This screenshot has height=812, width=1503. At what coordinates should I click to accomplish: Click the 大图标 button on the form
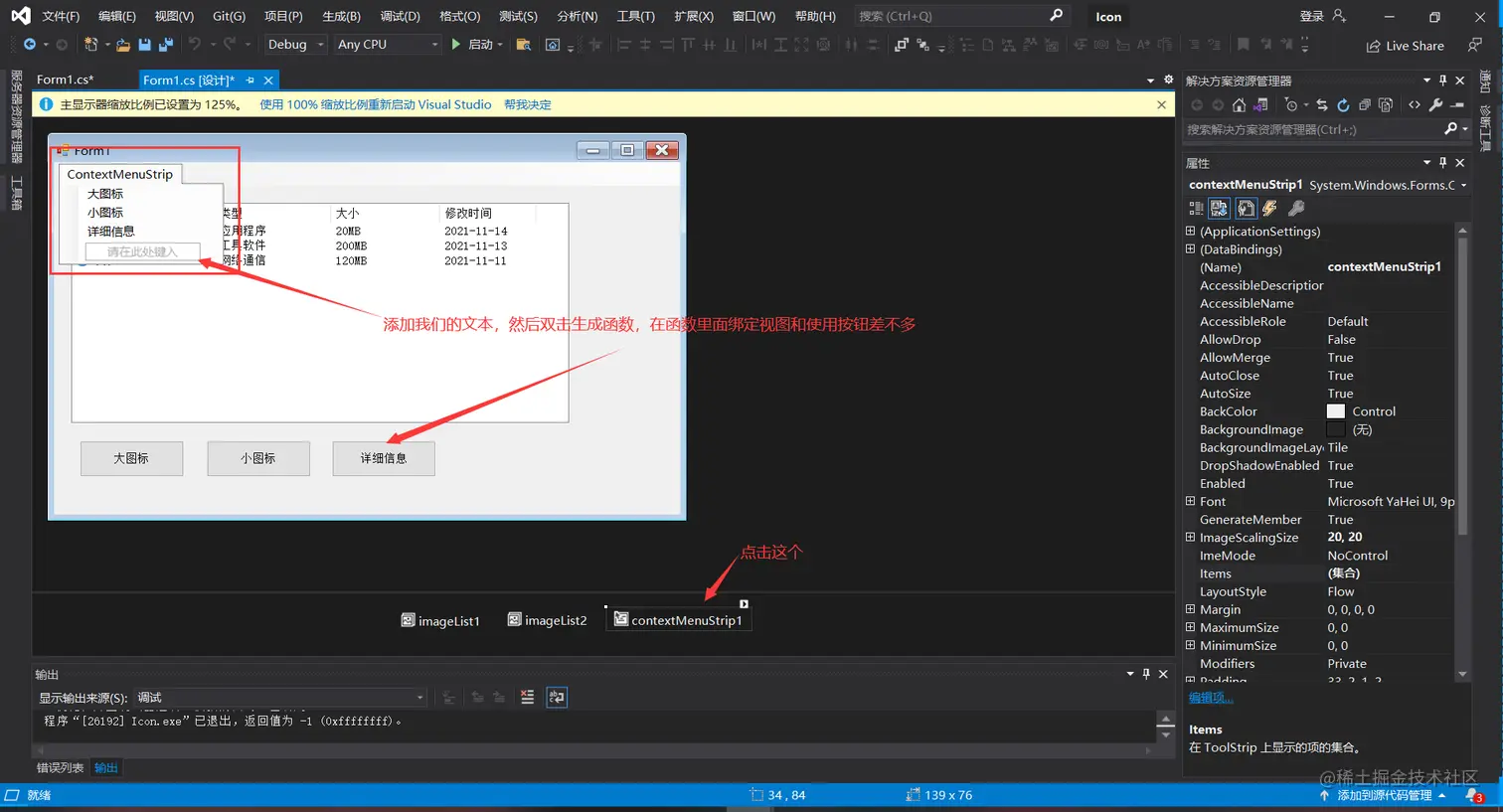coord(131,458)
